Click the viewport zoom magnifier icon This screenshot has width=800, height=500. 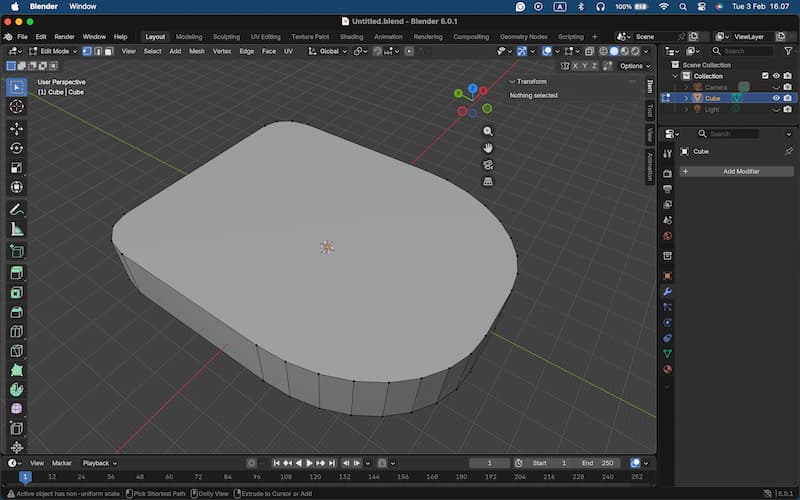[x=488, y=131]
